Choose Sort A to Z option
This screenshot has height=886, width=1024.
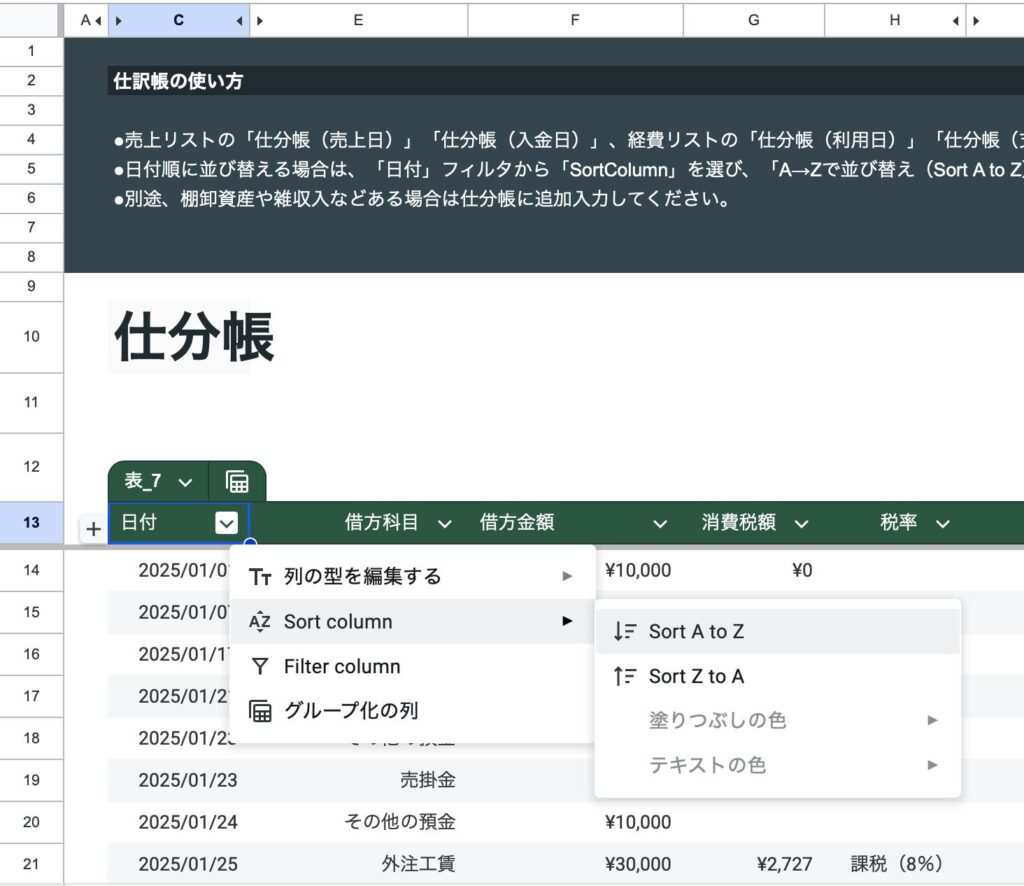(x=777, y=631)
